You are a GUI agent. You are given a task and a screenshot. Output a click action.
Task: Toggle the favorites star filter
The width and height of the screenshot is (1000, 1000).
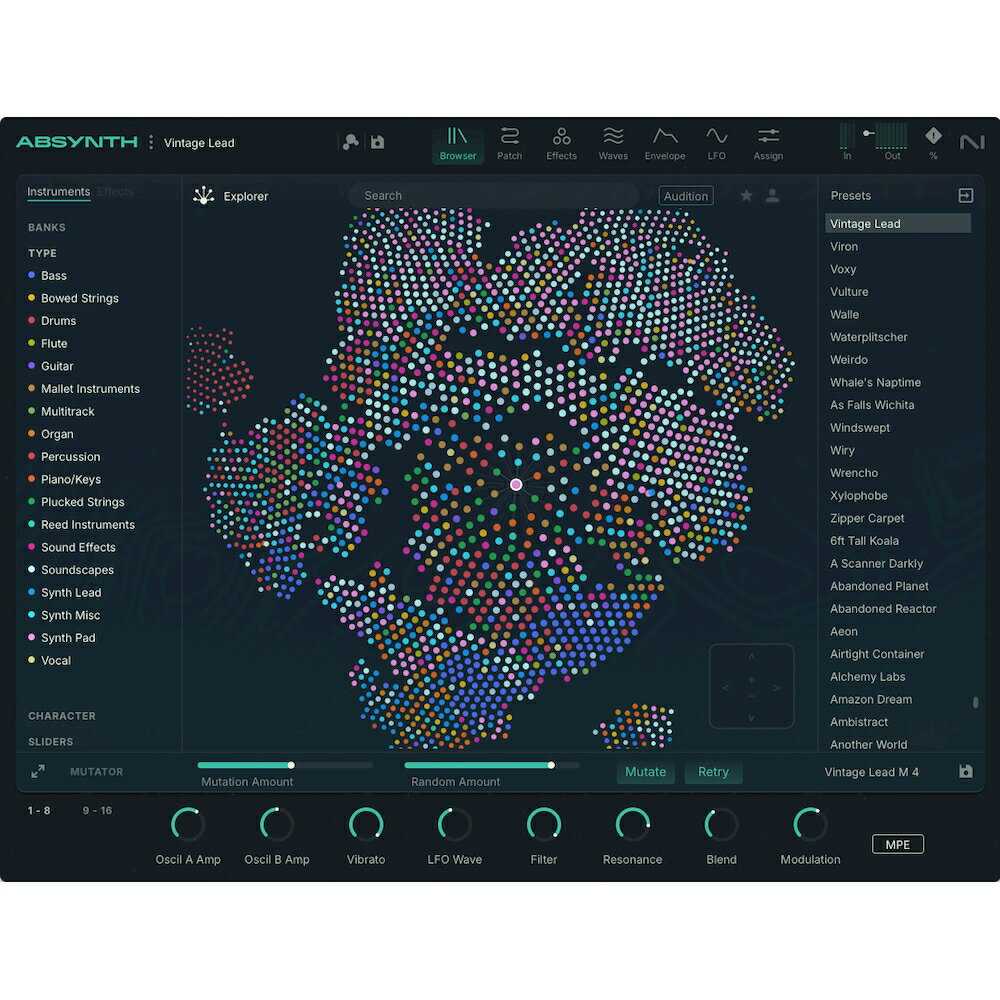tap(746, 196)
